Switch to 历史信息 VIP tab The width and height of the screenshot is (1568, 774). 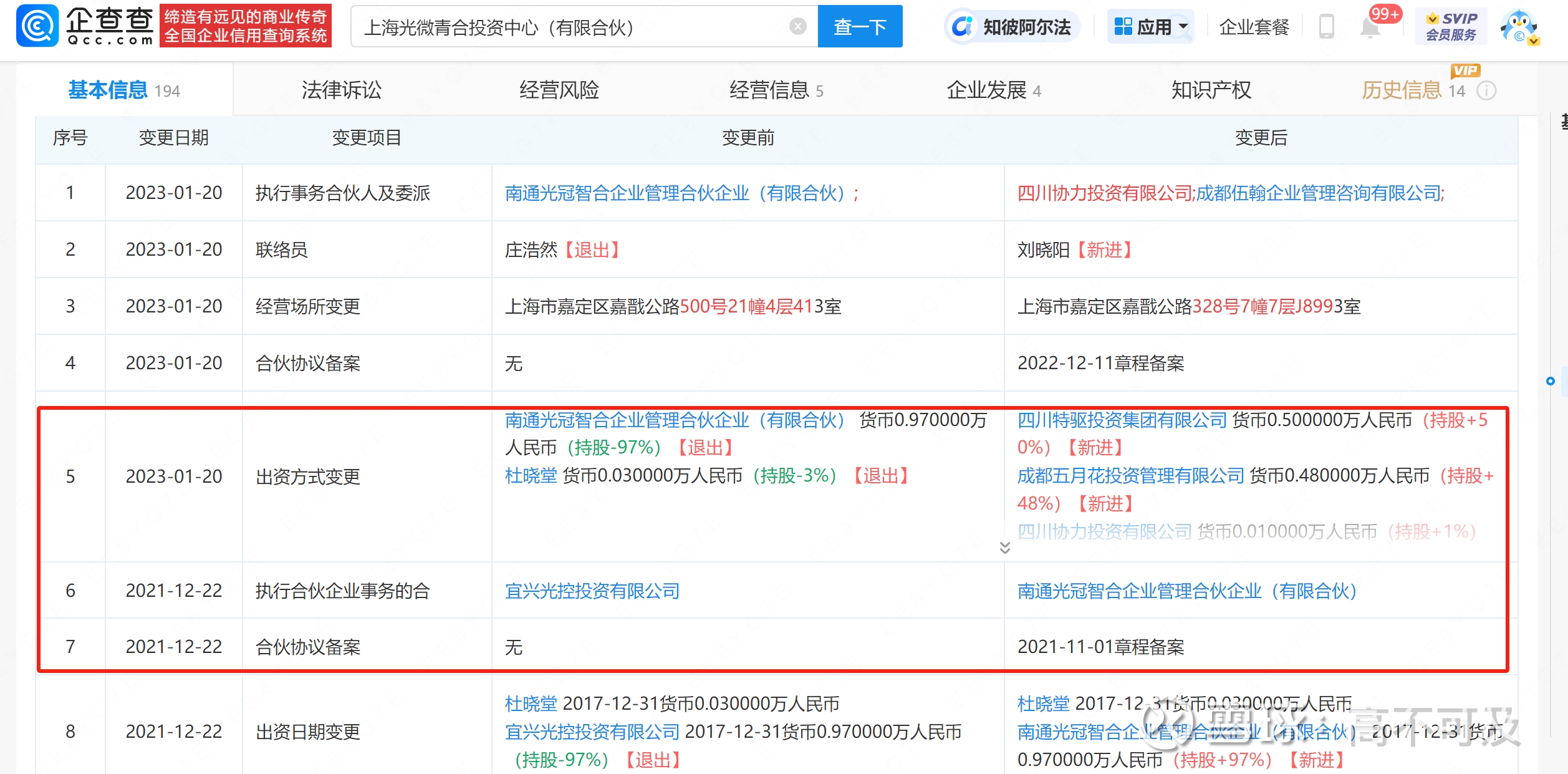pos(1413,90)
